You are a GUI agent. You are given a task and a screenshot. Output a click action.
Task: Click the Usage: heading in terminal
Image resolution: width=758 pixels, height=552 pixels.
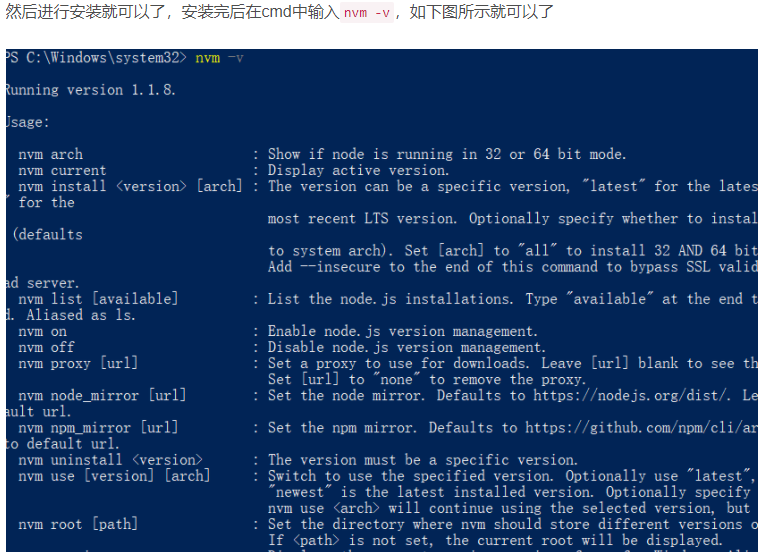coord(27,122)
